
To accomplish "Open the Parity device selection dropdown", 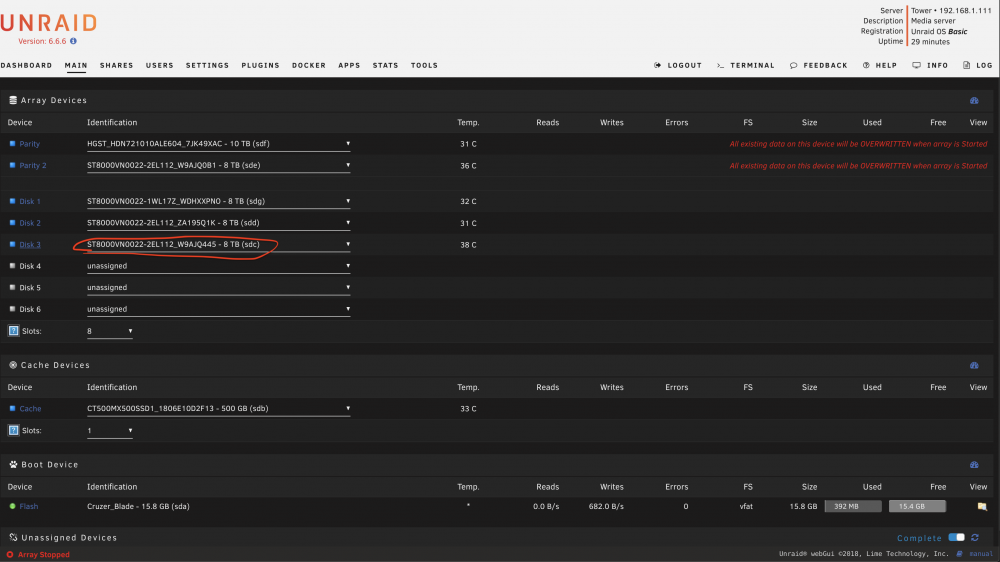I will 218,144.
